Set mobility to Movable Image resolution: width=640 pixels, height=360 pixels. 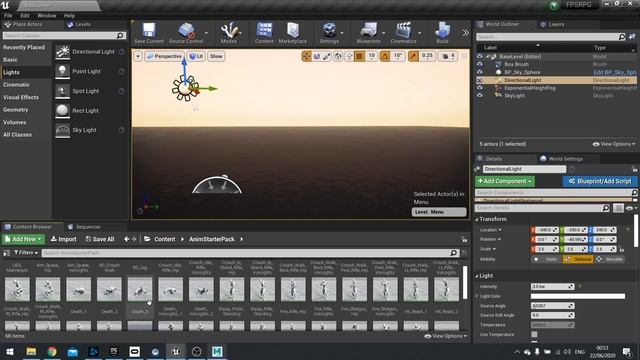(x=609, y=259)
